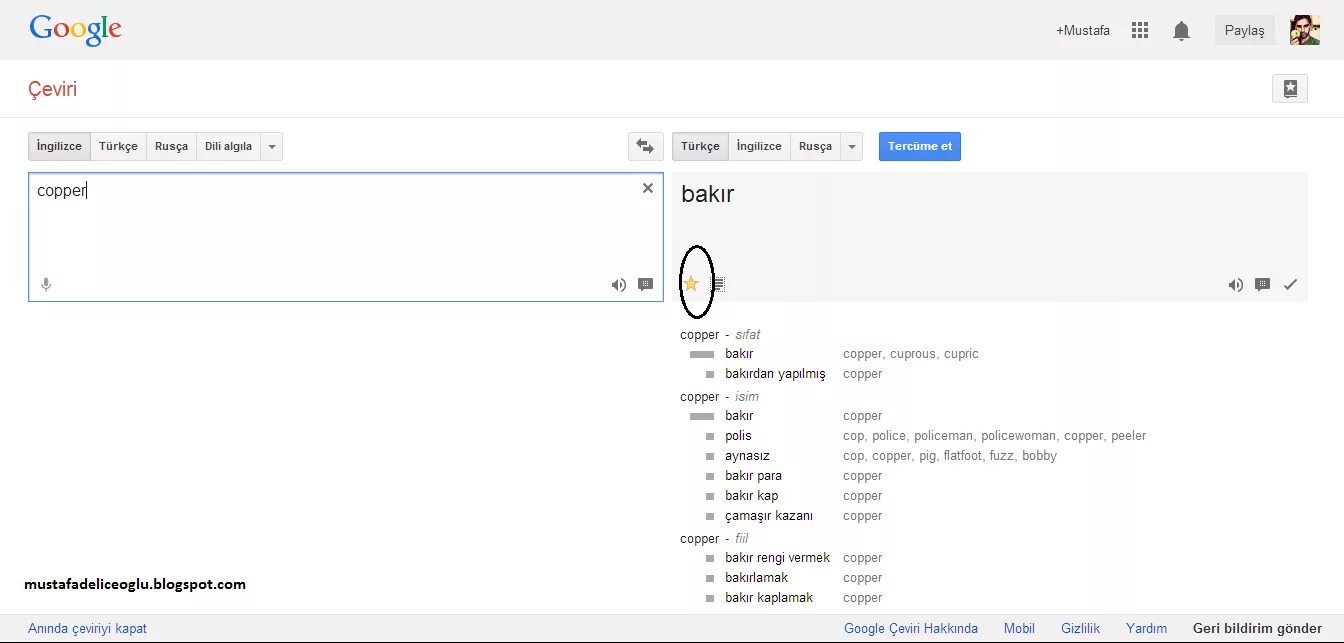Click bakır kaplamak entry

pyautogui.click(x=769, y=598)
